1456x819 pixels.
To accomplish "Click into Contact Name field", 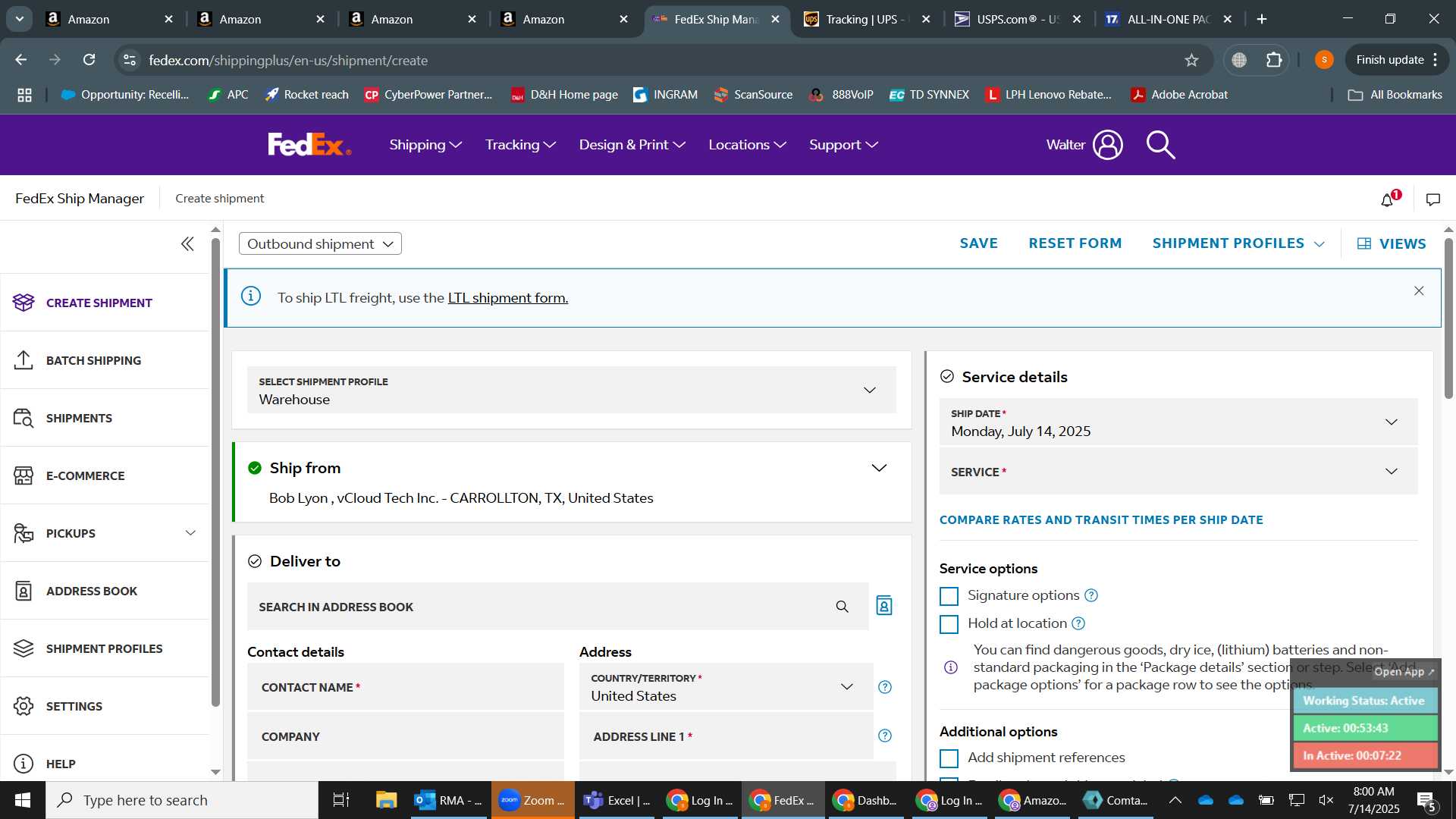I will click(406, 687).
